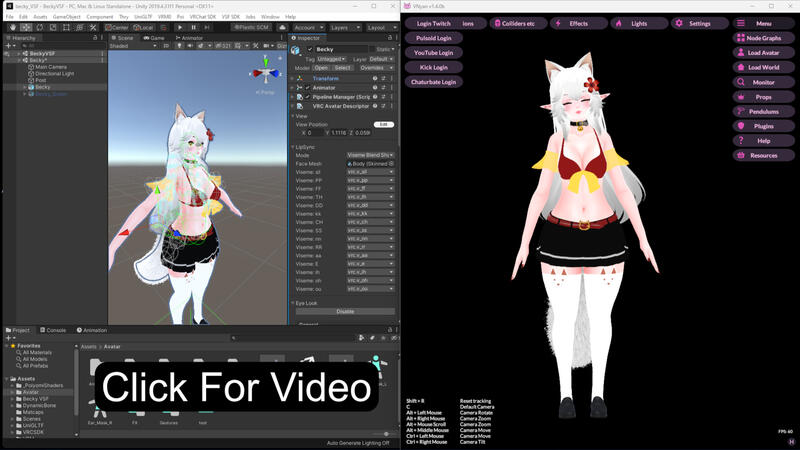The image size is (800, 450).
Task: Click the scene orientation gizmo
Action: (265, 72)
